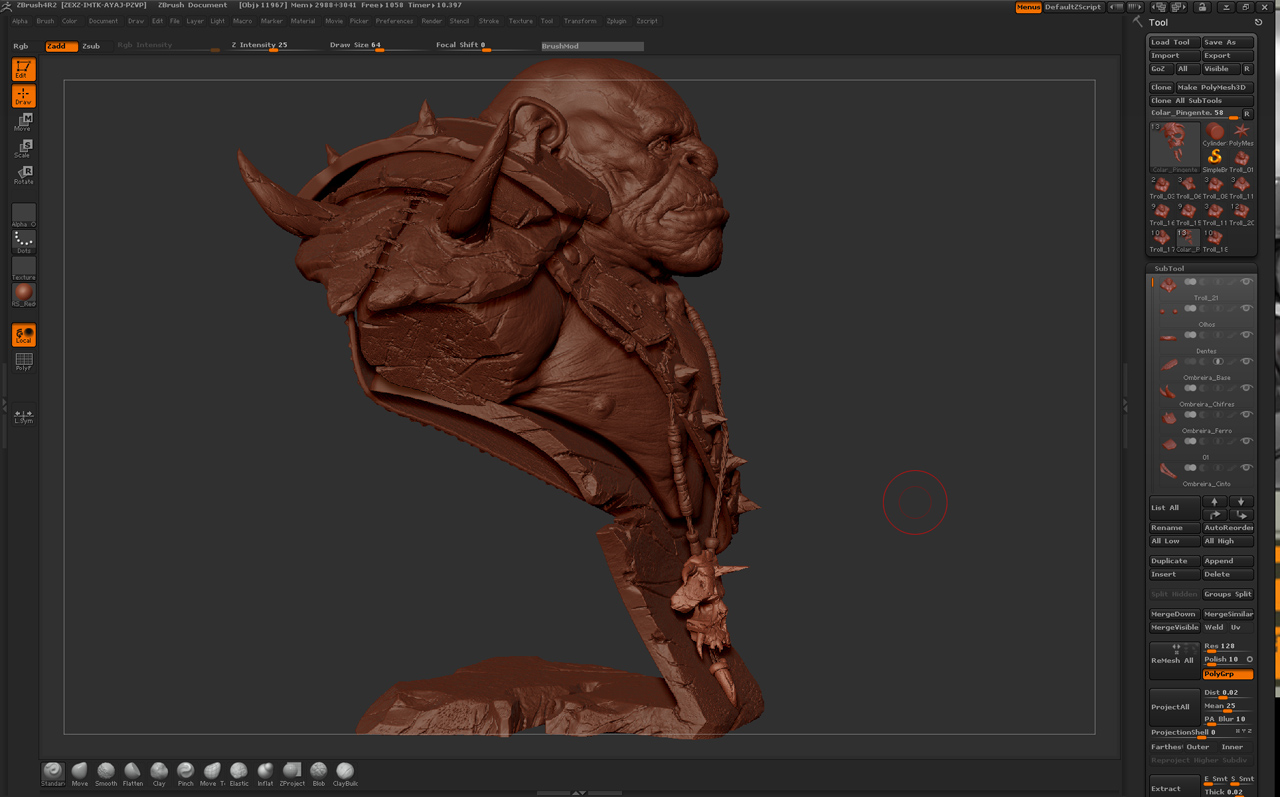Open the Brush menu
The image size is (1280, 797).
coord(45,21)
